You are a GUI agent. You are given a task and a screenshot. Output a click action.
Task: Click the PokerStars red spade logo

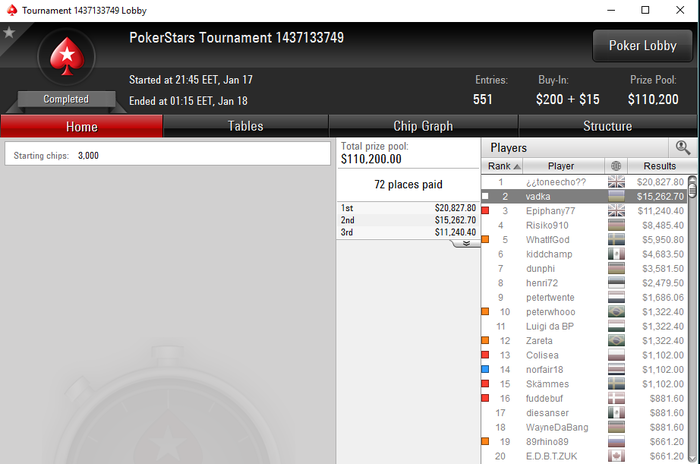pos(67,56)
